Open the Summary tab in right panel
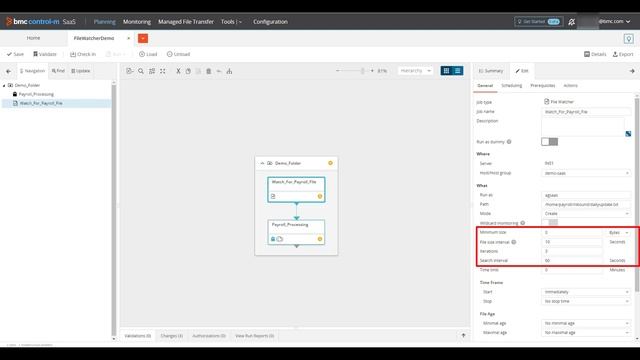Viewport: 640px width, 360px height. pyautogui.click(x=491, y=71)
